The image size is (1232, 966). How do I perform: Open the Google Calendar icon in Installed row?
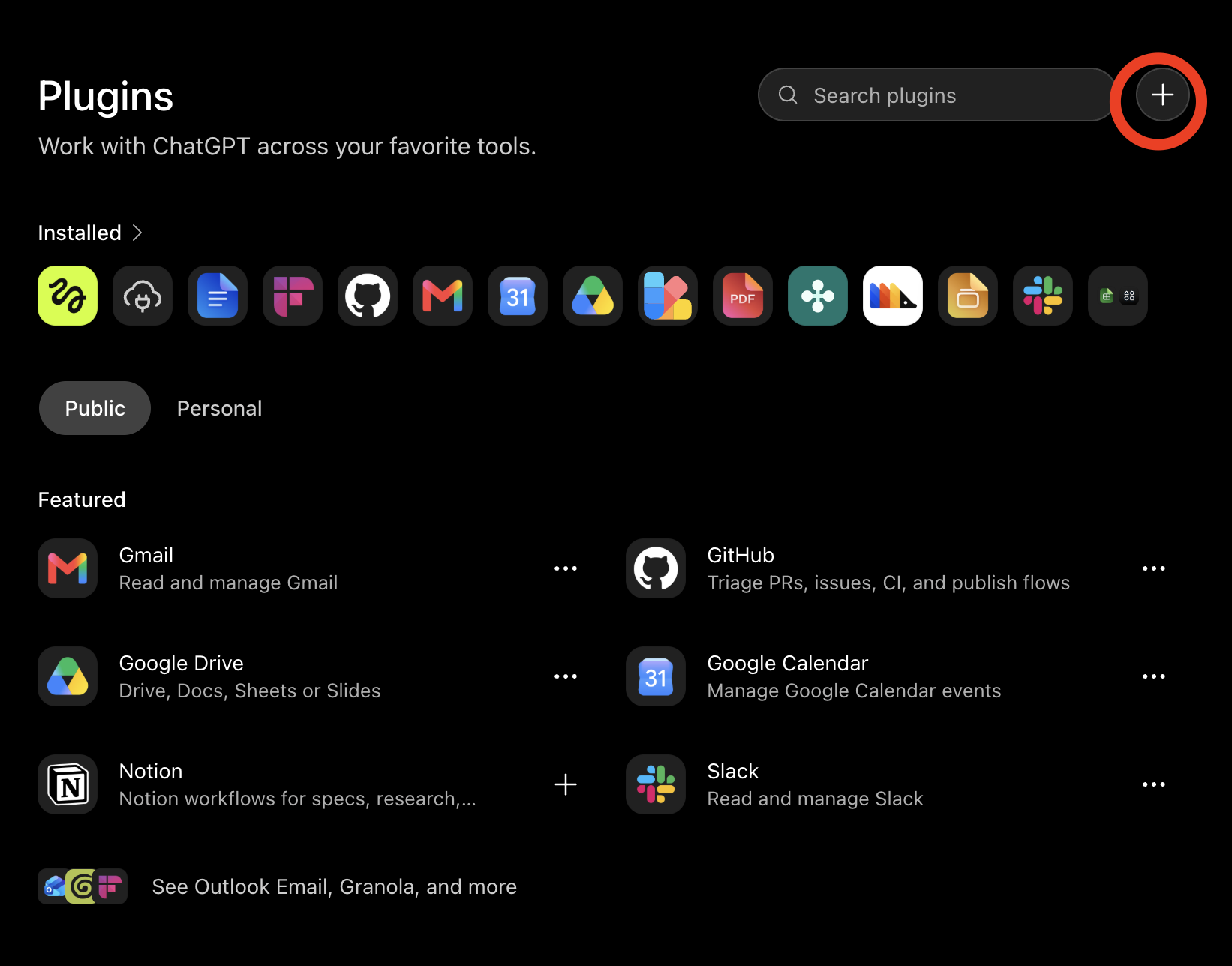518,295
